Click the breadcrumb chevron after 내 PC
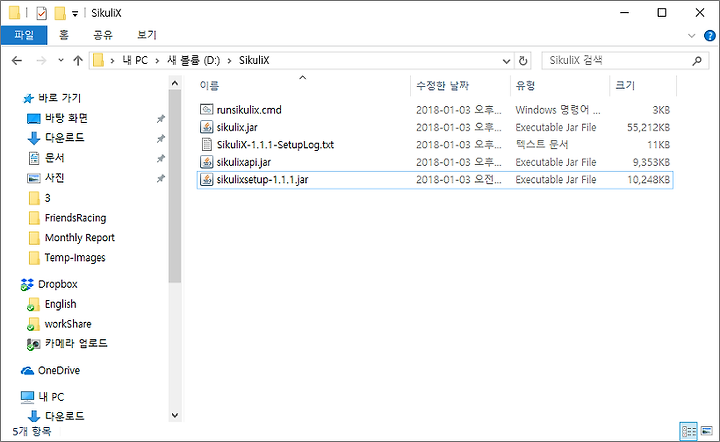 pos(157,61)
